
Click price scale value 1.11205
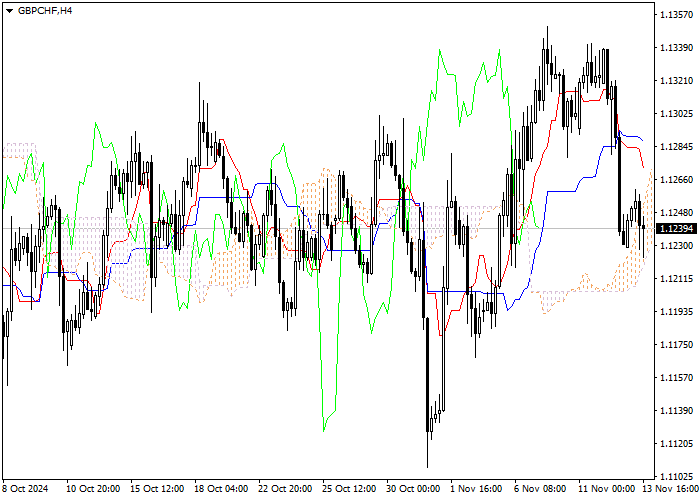click(676, 444)
